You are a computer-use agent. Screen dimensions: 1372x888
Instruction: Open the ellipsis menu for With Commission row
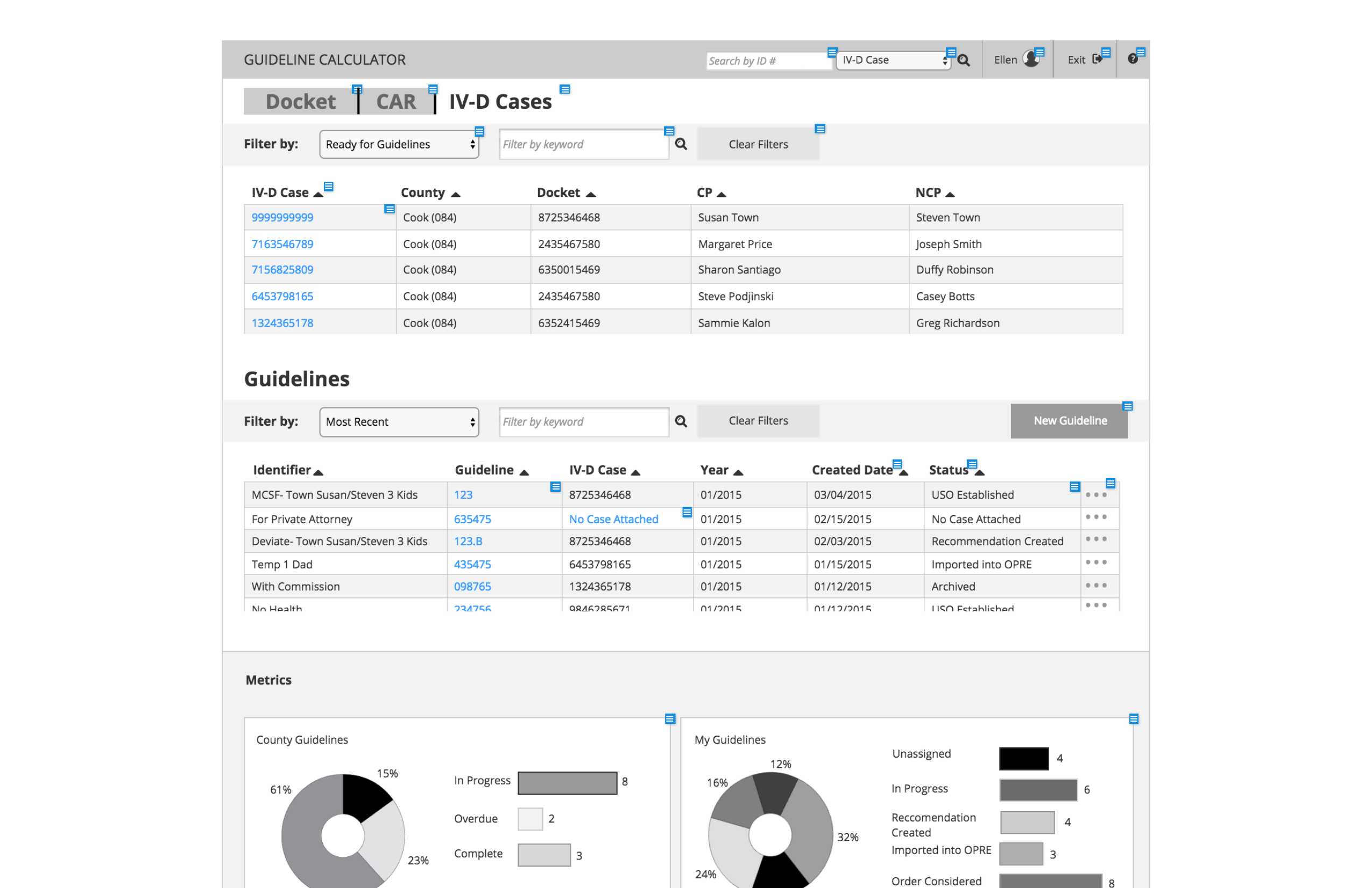tap(1096, 586)
